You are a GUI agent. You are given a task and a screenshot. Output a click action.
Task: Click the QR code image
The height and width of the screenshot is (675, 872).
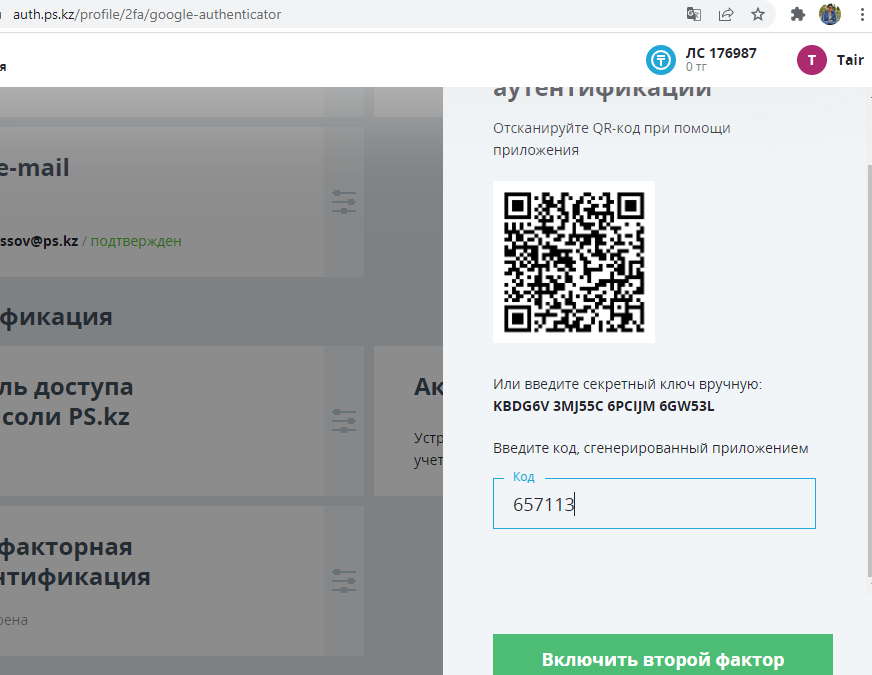click(574, 262)
